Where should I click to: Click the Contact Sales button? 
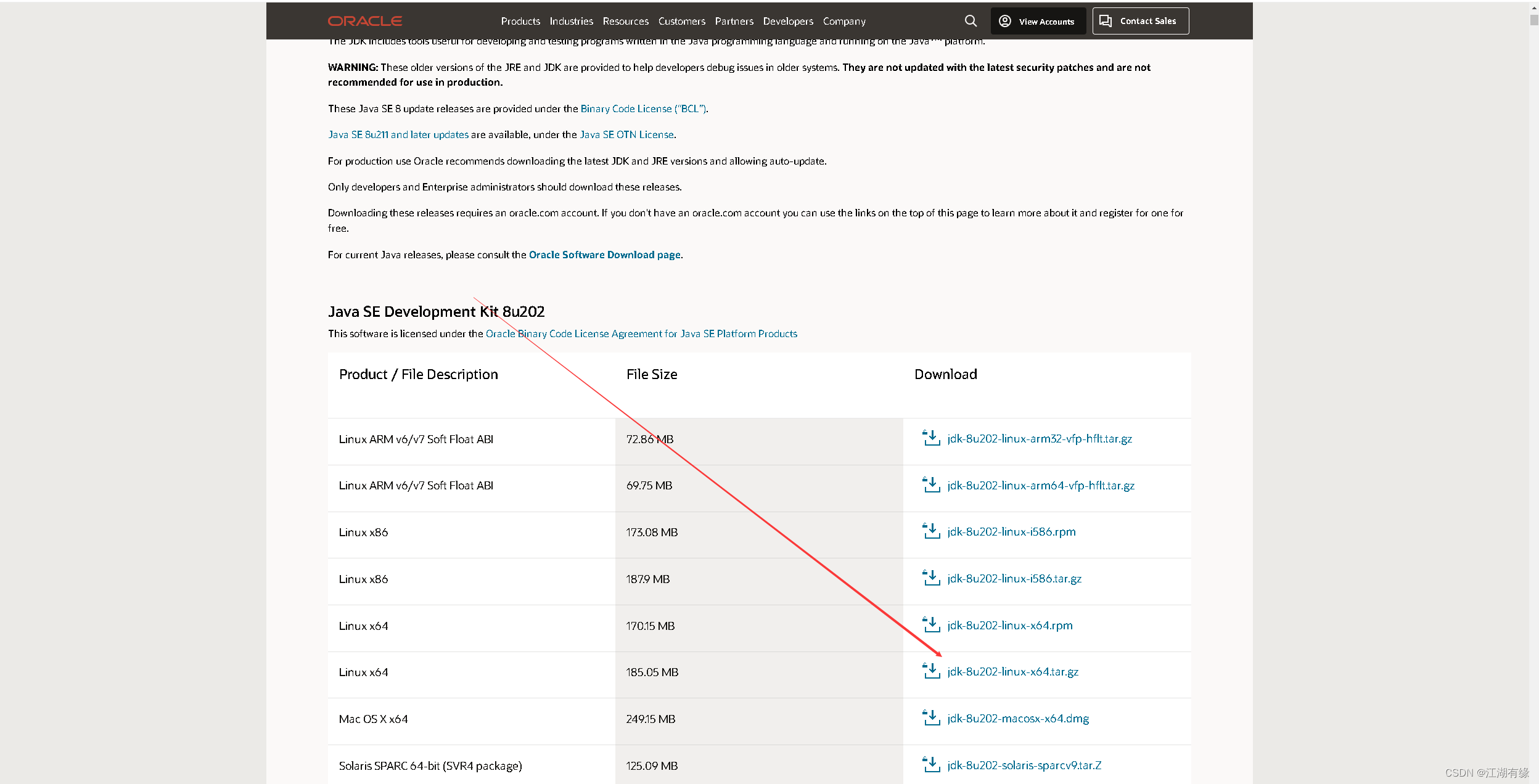click(x=1140, y=21)
